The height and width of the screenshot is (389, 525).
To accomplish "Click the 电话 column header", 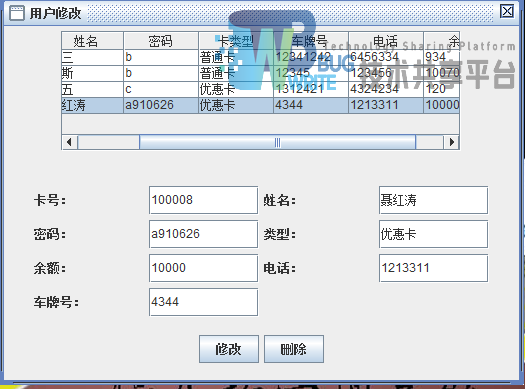I will [386, 41].
